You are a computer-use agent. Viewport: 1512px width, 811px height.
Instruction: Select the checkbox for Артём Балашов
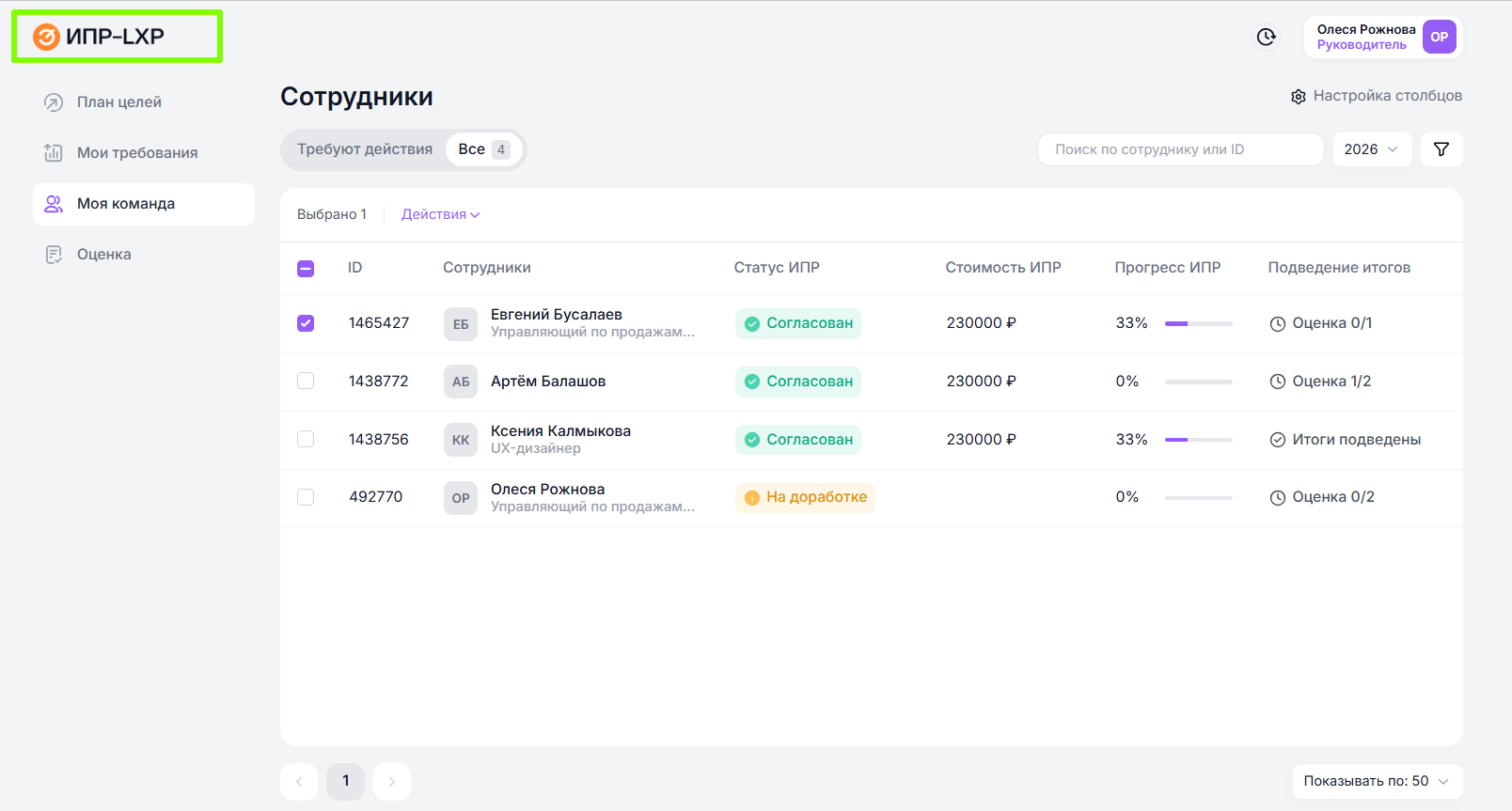click(306, 381)
